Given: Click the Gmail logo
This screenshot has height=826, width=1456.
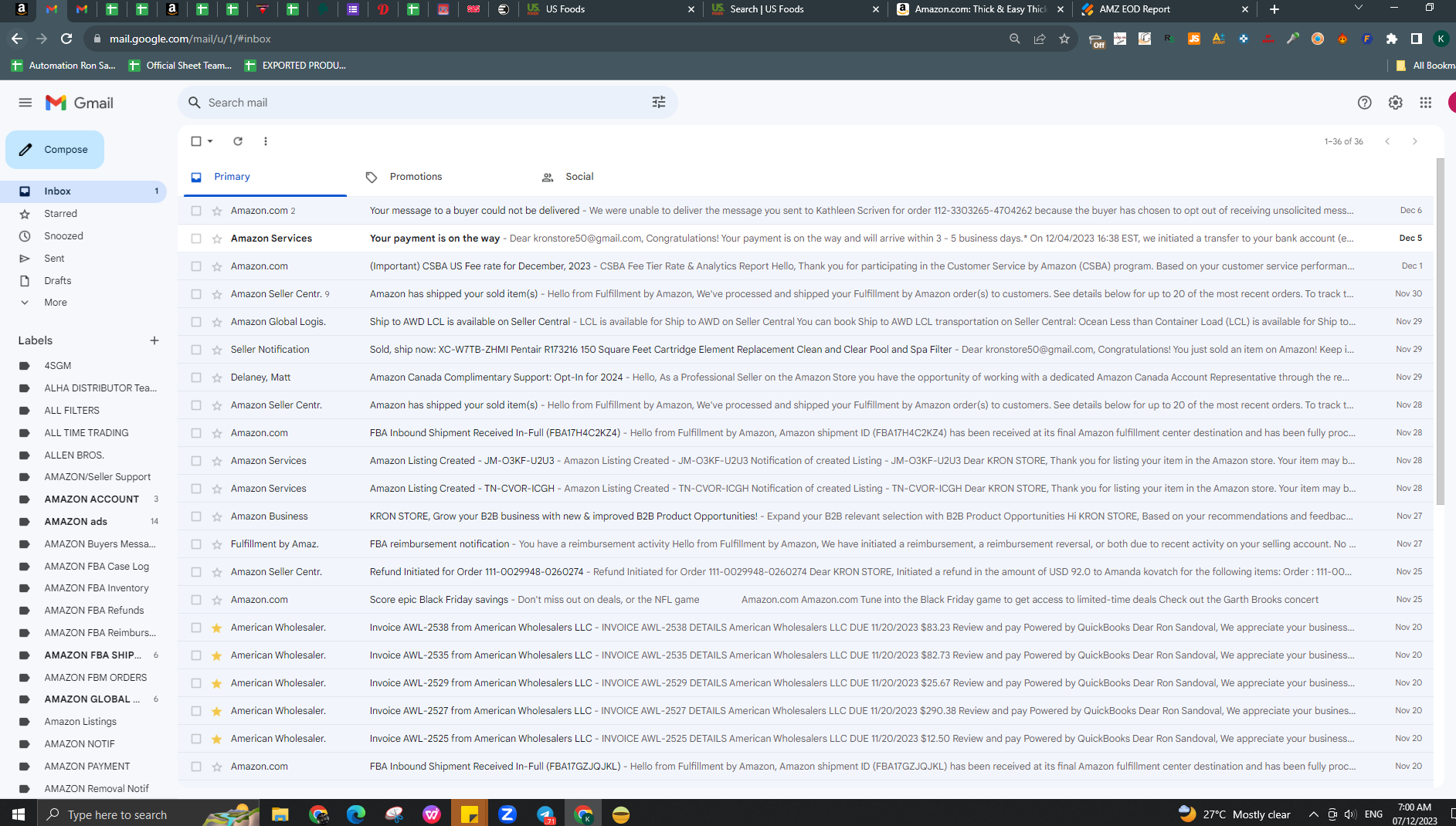Looking at the screenshot, I should click(x=79, y=103).
